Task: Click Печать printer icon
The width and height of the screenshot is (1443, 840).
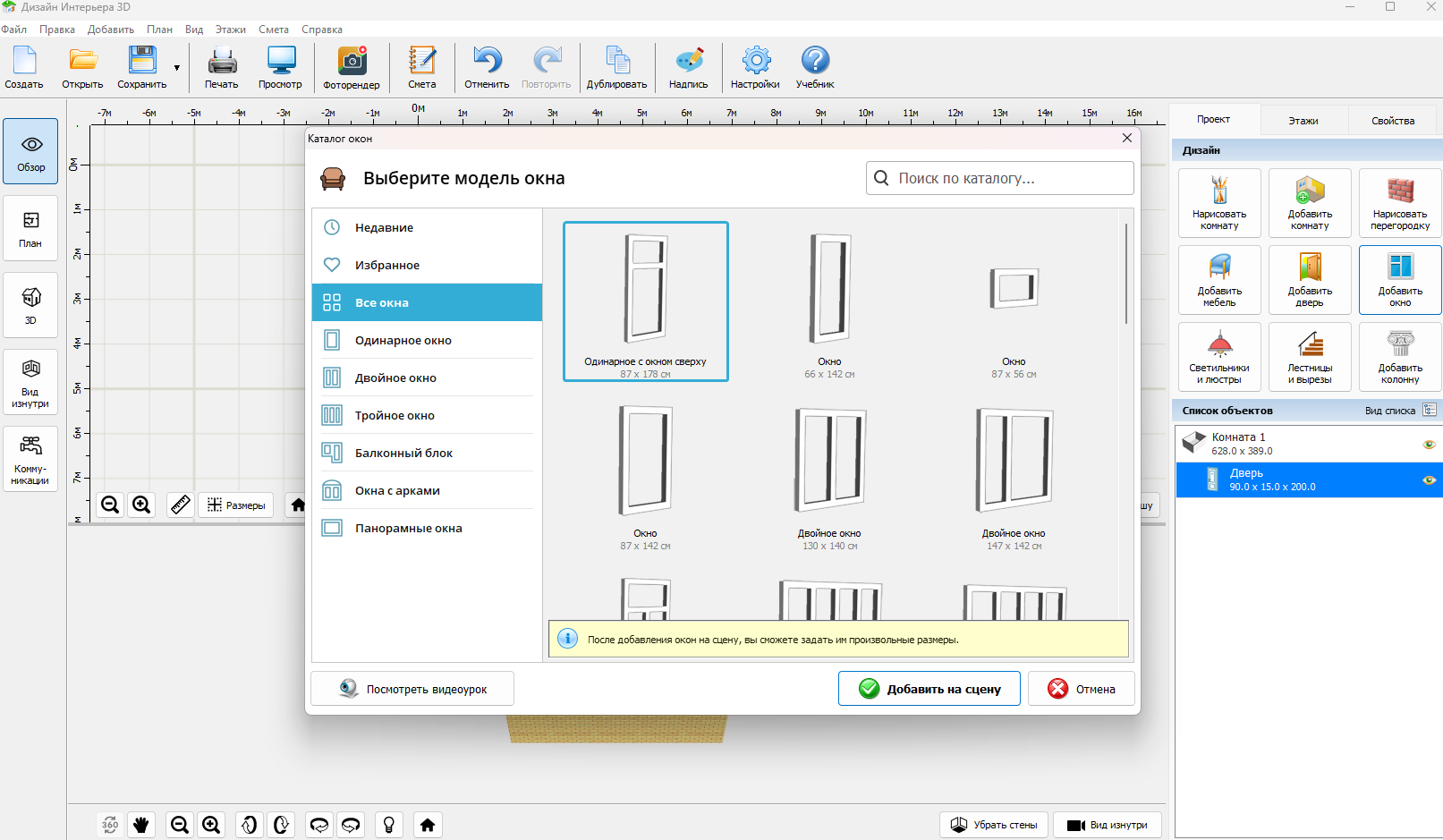Action: (221, 68)
